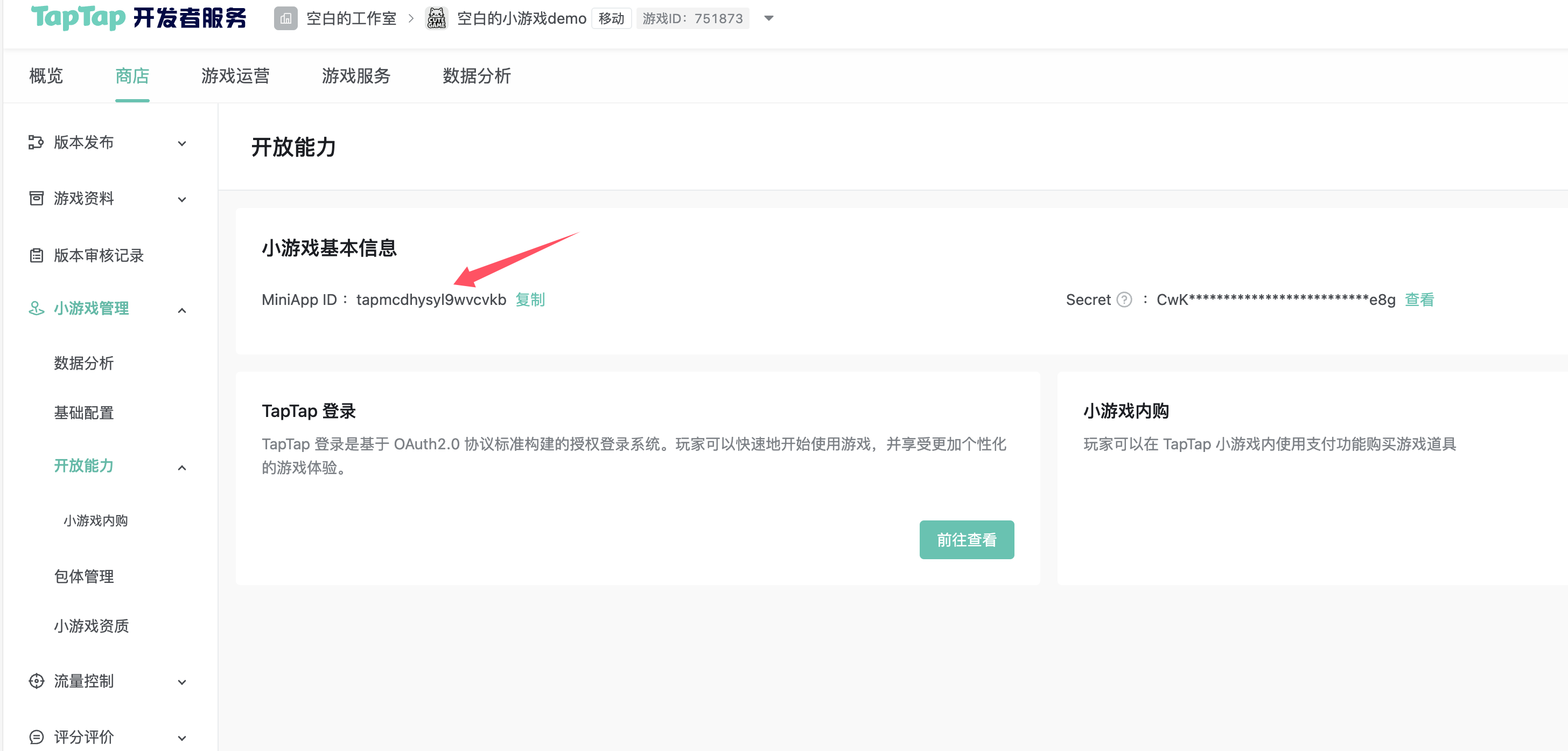Click the 前往查看 button for TapTap 登录
Viewport: 1568px width, 751px height.
(x=967, y=540)
